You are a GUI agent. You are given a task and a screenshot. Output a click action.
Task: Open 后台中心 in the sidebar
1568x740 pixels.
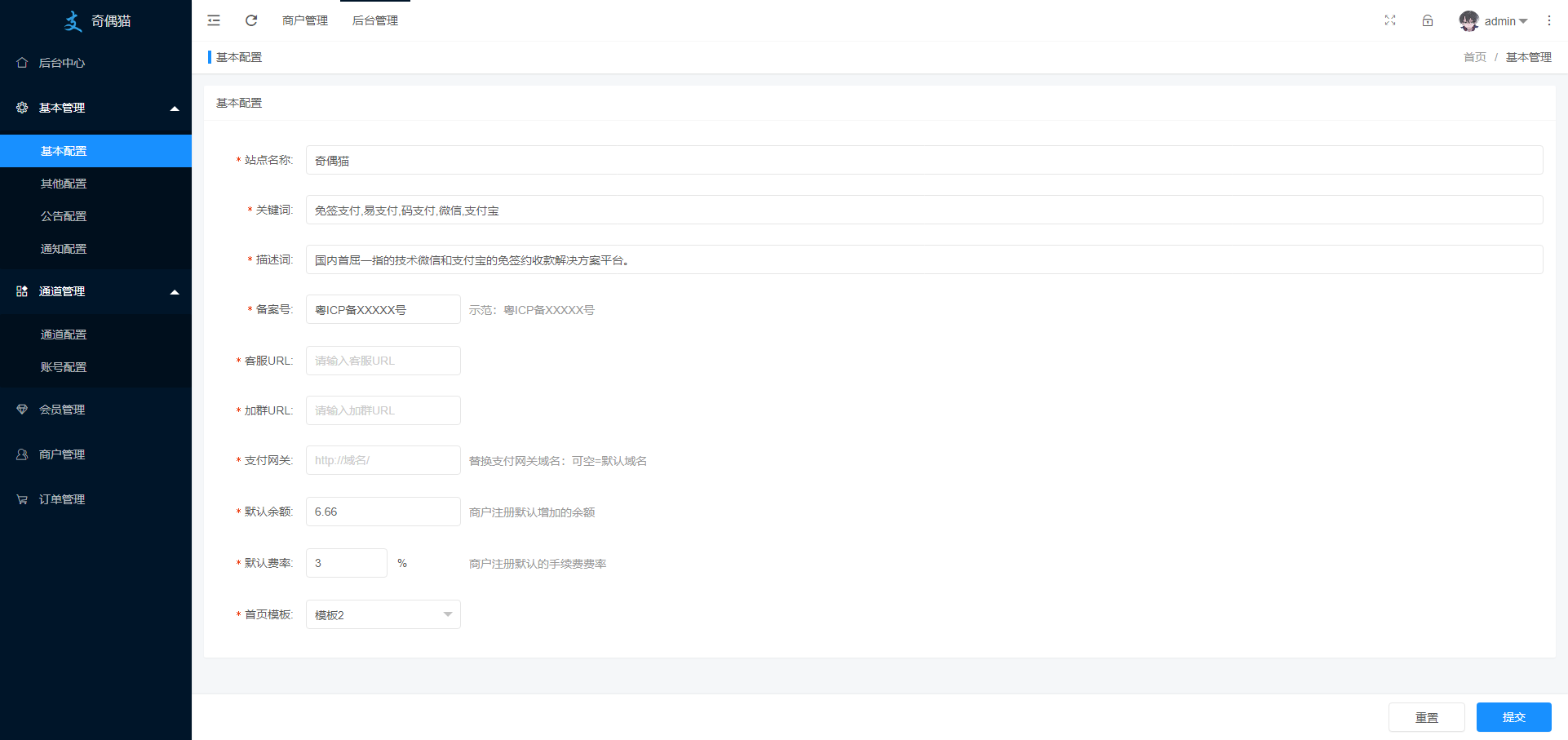pos(95,63)
